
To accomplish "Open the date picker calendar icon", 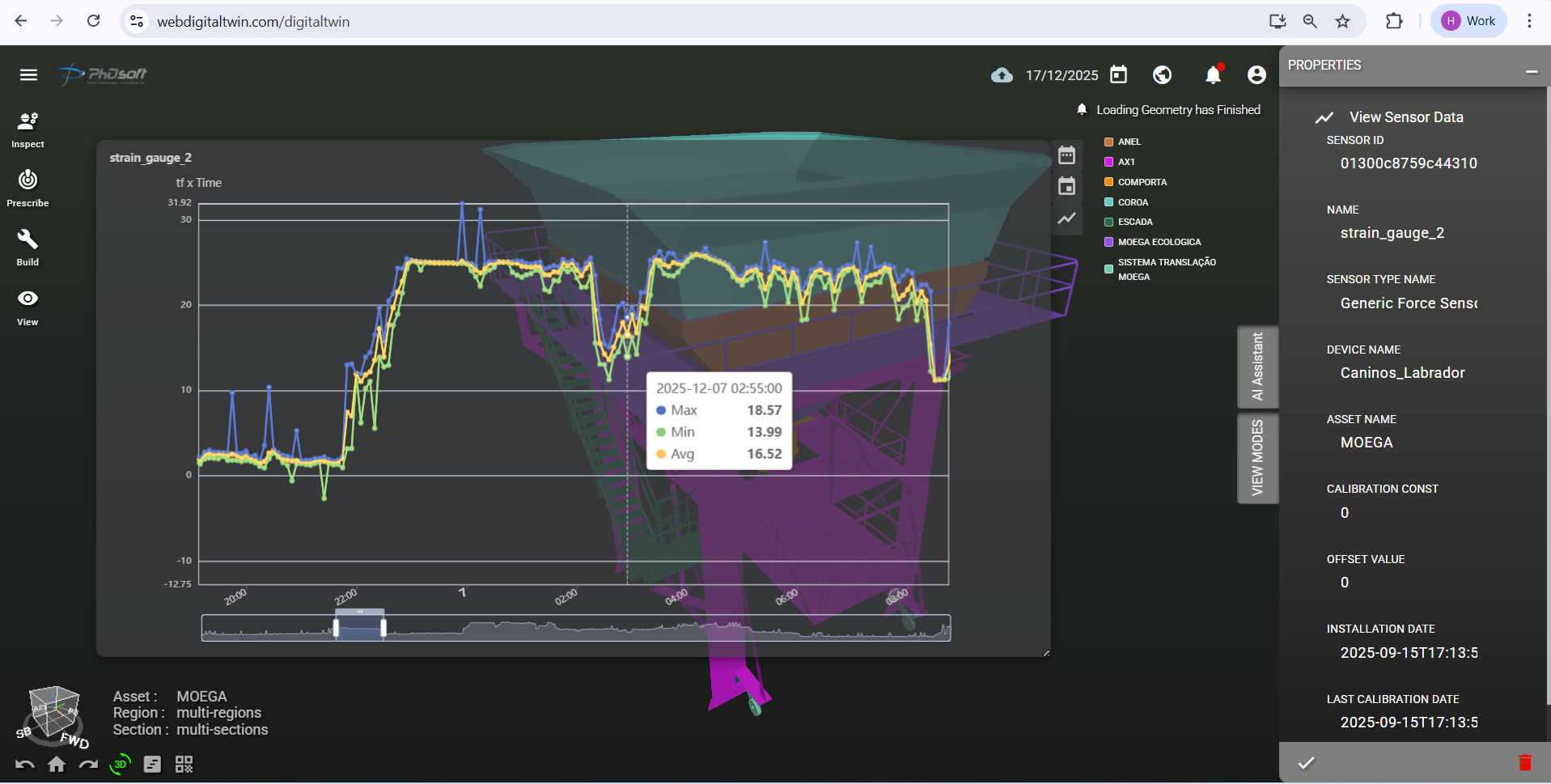I will pos(1118,75).
